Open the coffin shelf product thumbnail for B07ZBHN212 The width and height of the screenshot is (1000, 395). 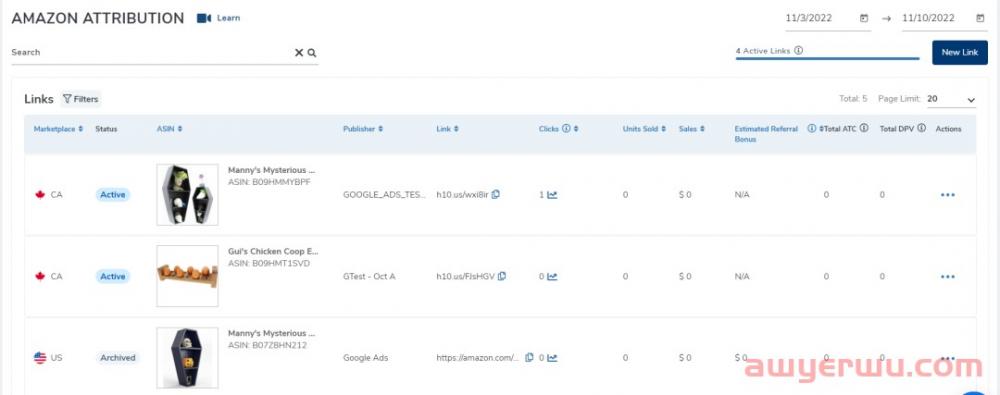tap(188, 358)
